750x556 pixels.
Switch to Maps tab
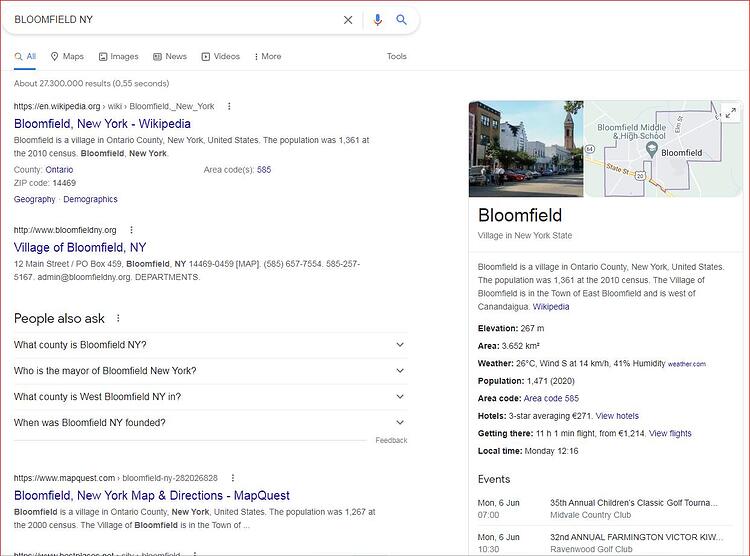(67, 56)
